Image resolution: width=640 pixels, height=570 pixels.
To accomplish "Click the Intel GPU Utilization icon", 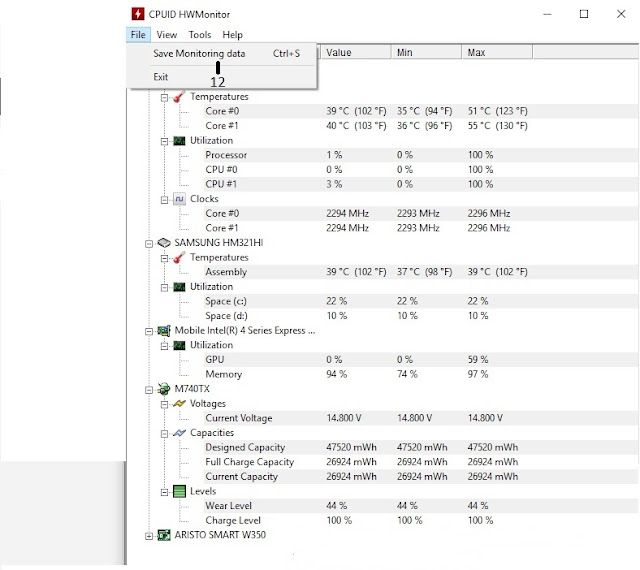I will (179, 345).
